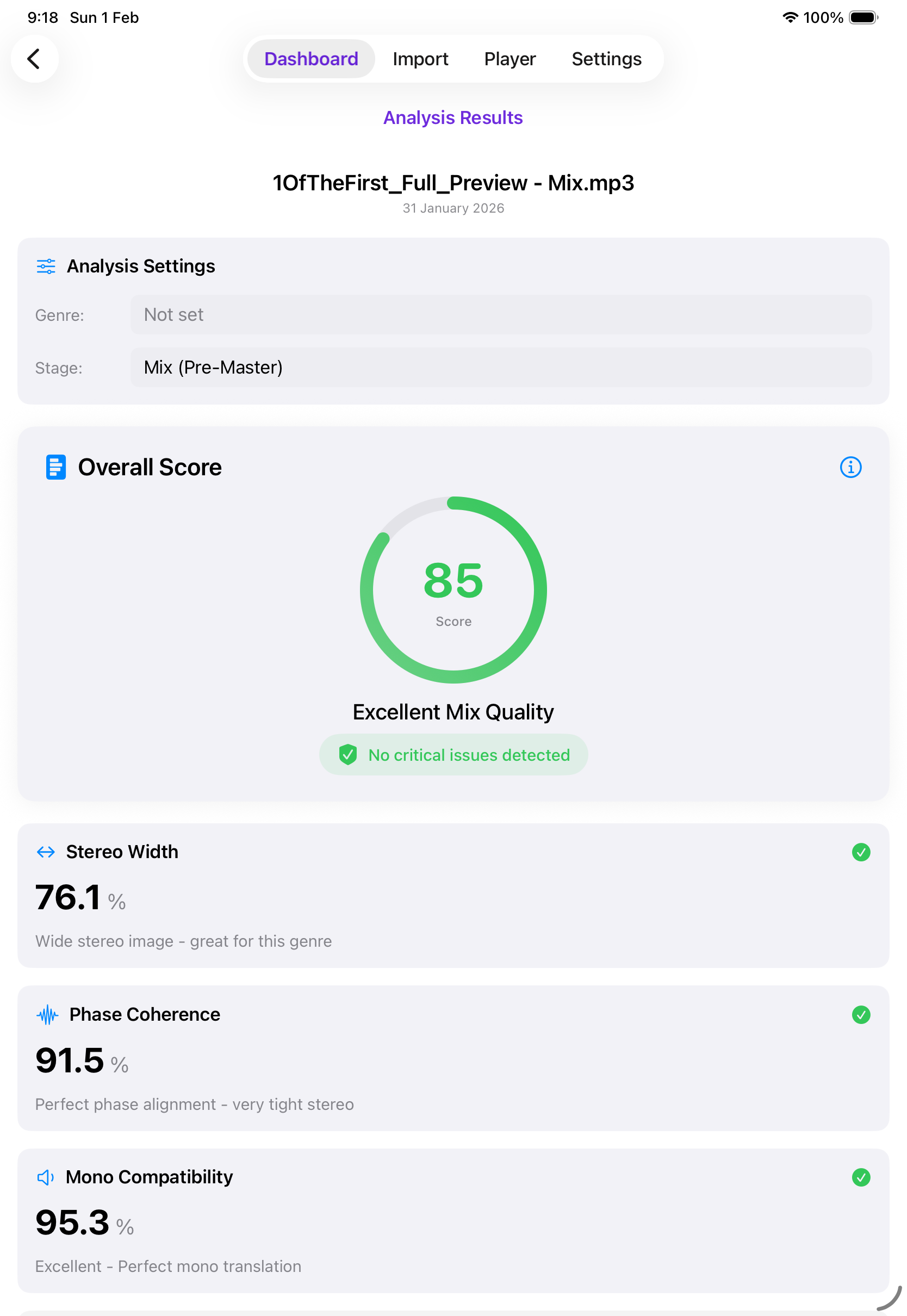Click the Phase Coherence waveform icon
This screenshot has width=907, height=1316.
coord(48,1014)
